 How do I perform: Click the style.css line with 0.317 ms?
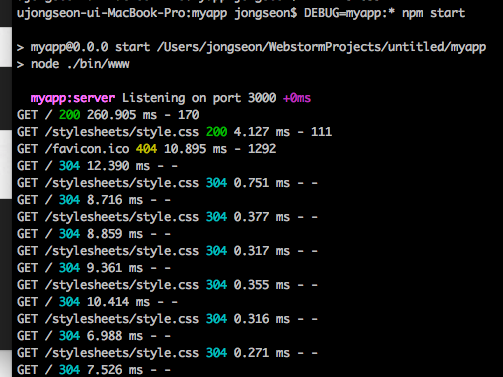point(167,251)
